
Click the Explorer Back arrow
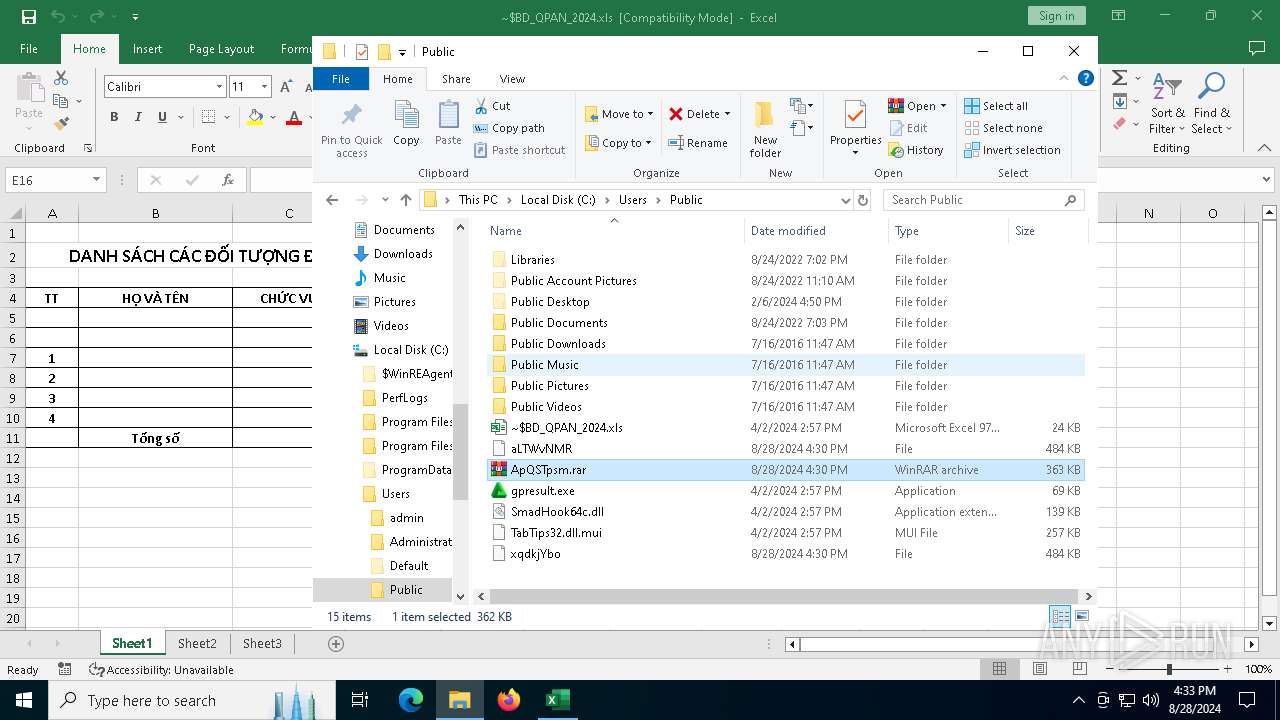(332, 200)
